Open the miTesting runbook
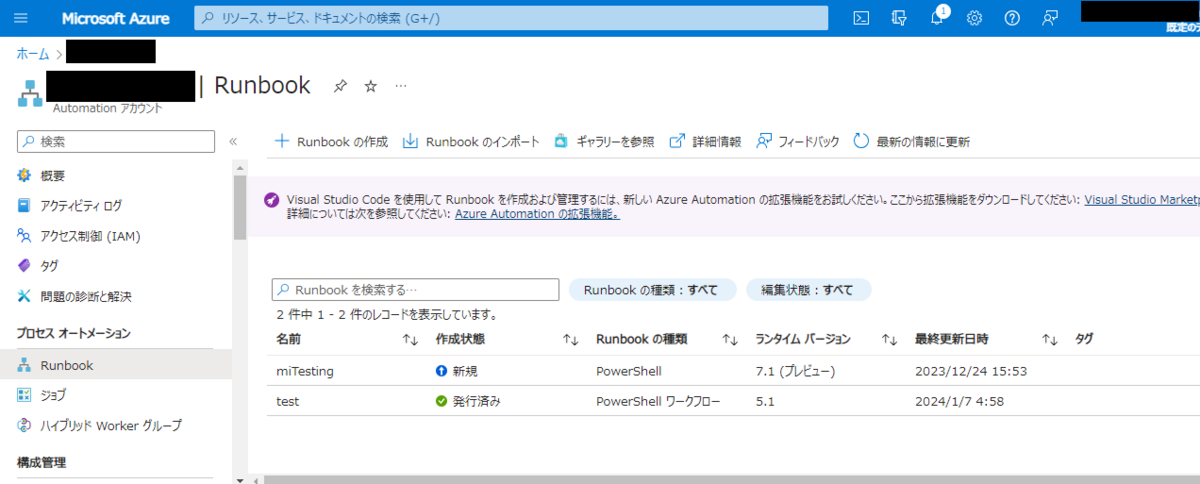This screenshot has height=484, width=1200. [304, 371]
